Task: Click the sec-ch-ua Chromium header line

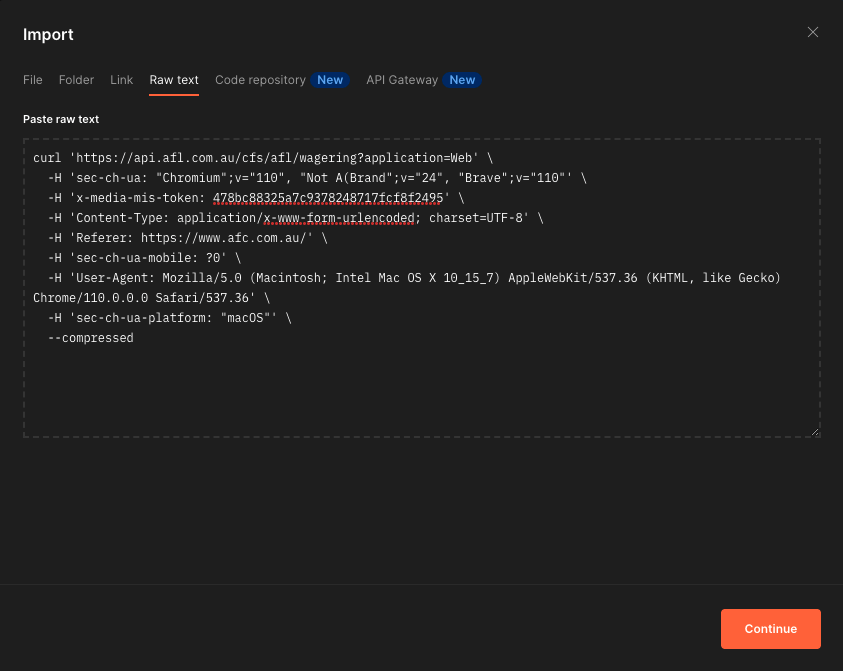Action: tap(317, 178)
